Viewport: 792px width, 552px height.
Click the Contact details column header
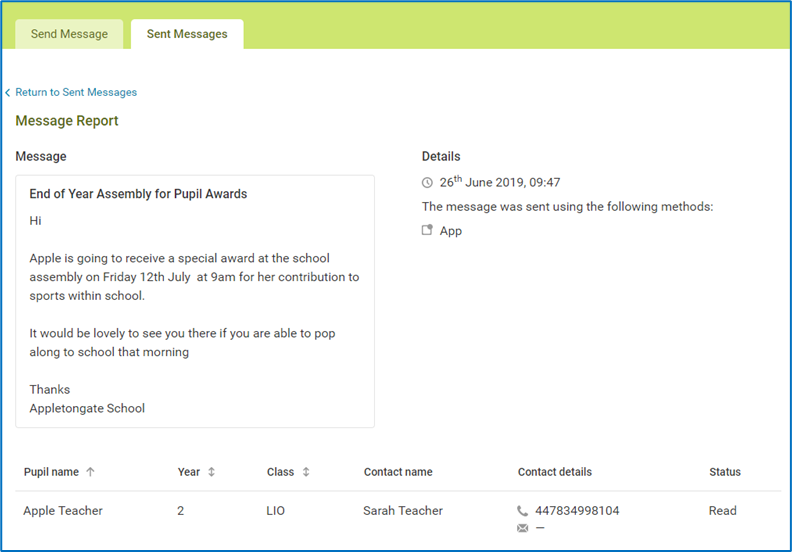coord(554,472)
